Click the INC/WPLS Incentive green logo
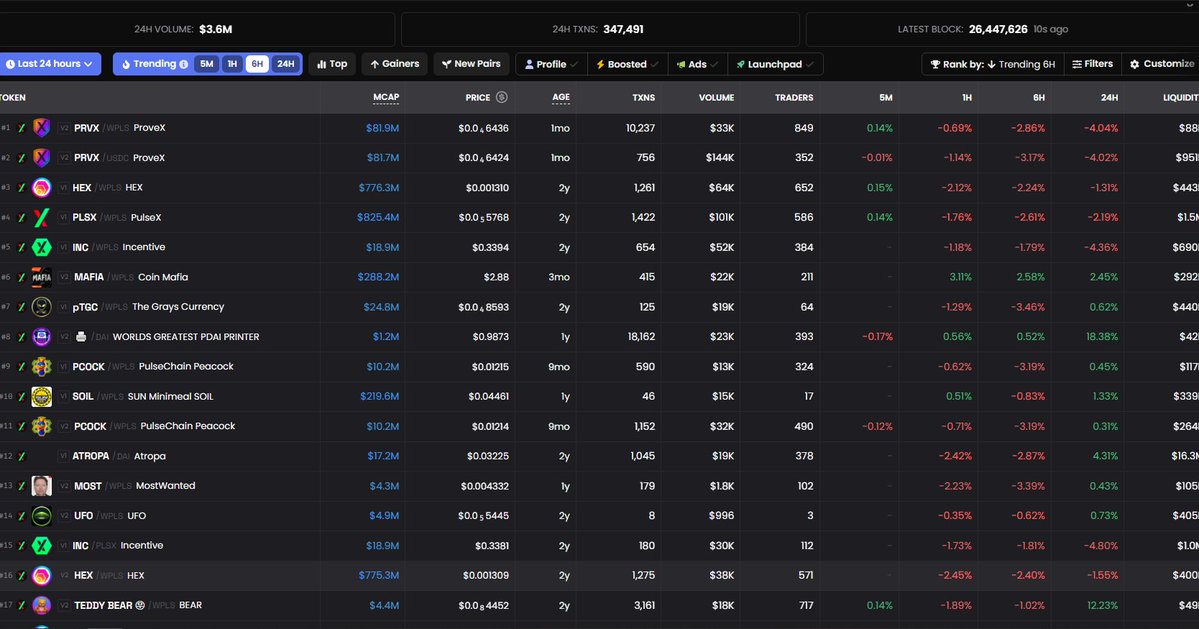The width and height of the screenshot is (1199, 629). 41,247
